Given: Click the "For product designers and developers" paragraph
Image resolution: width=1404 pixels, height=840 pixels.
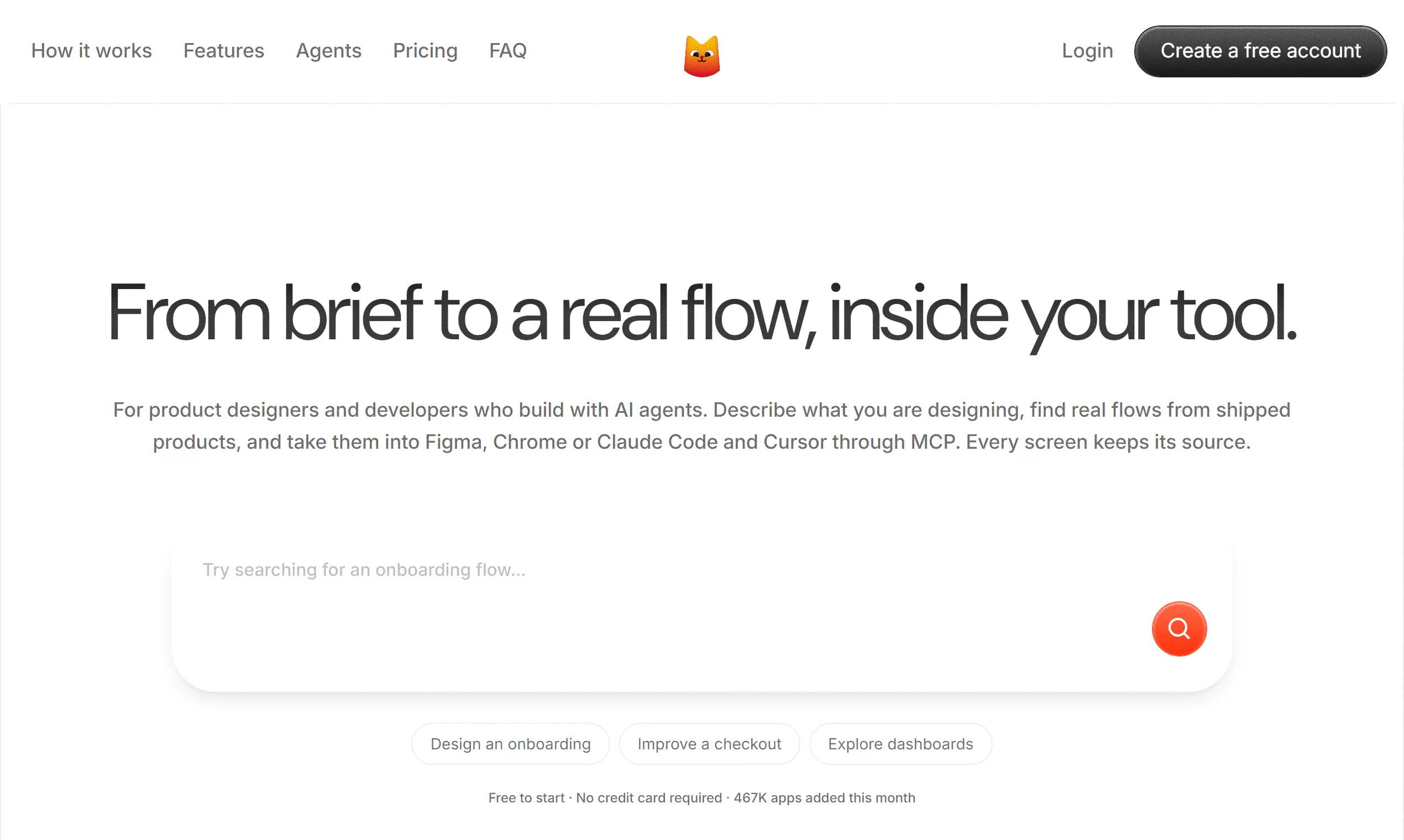Looking at the screenshot, I should [702, 426].
